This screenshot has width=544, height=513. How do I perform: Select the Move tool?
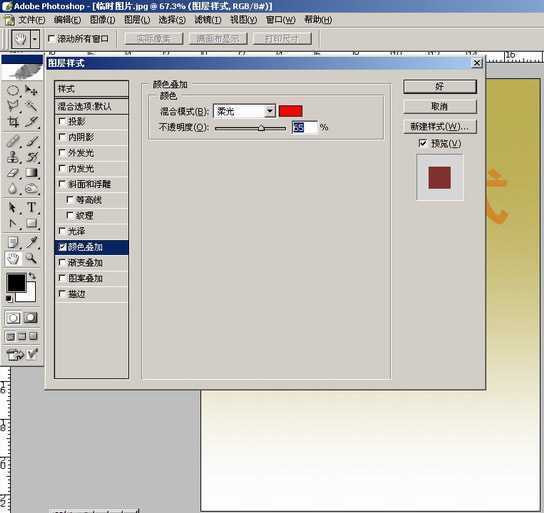click(x=31, y=91)
